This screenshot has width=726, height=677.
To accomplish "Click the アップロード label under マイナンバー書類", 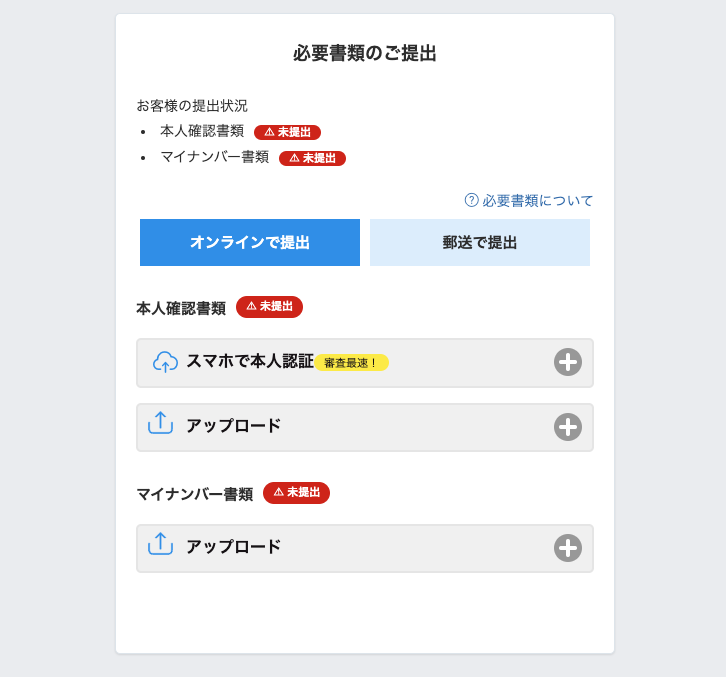I will click(x=233, y=547).
